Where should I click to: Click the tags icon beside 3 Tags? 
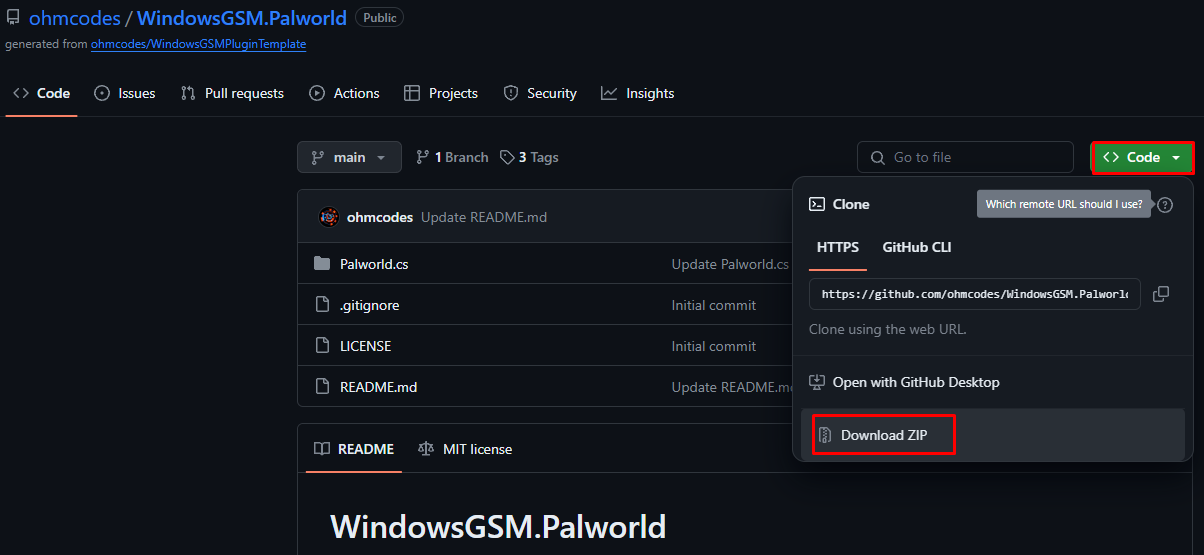point(508,157)
